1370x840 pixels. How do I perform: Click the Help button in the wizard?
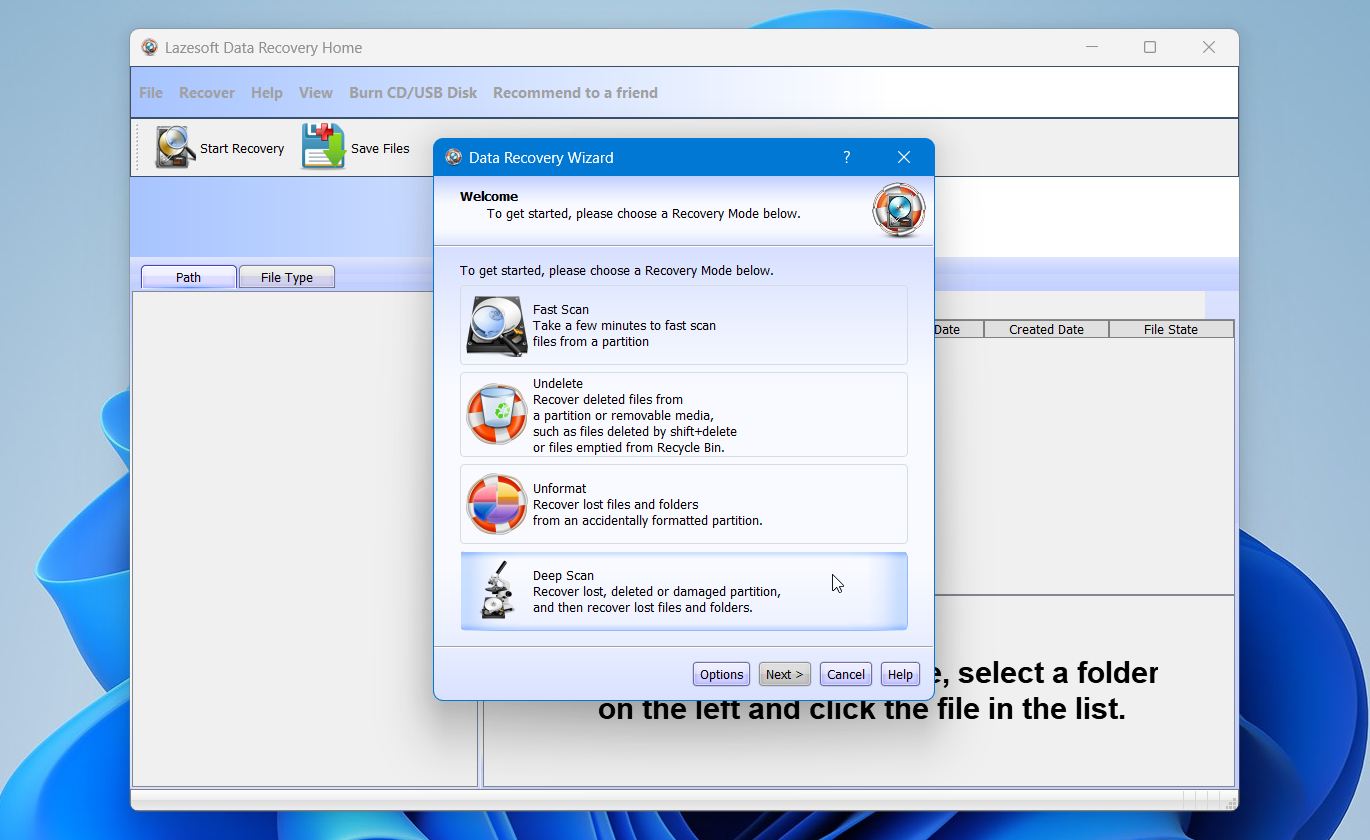pyautogui.click(x=899, y=674)
